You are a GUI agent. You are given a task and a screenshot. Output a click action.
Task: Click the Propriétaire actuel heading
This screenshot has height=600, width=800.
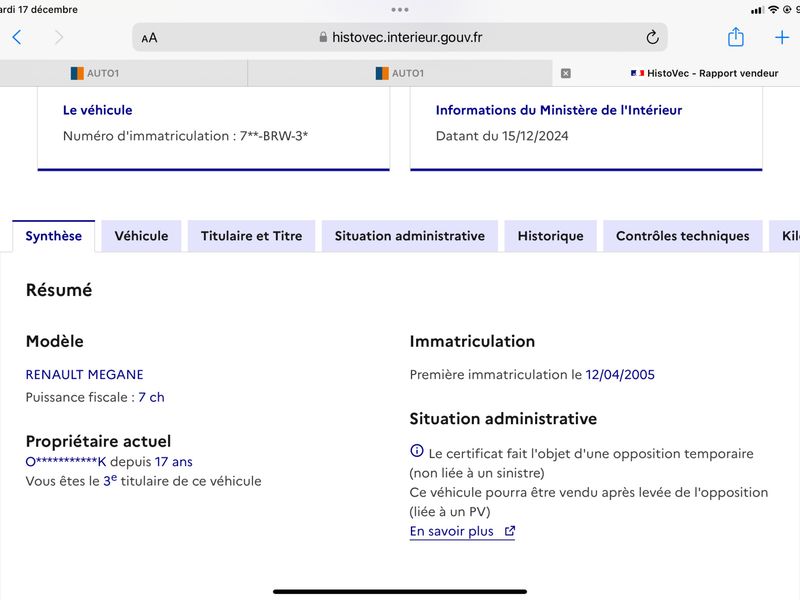(98, 441)
